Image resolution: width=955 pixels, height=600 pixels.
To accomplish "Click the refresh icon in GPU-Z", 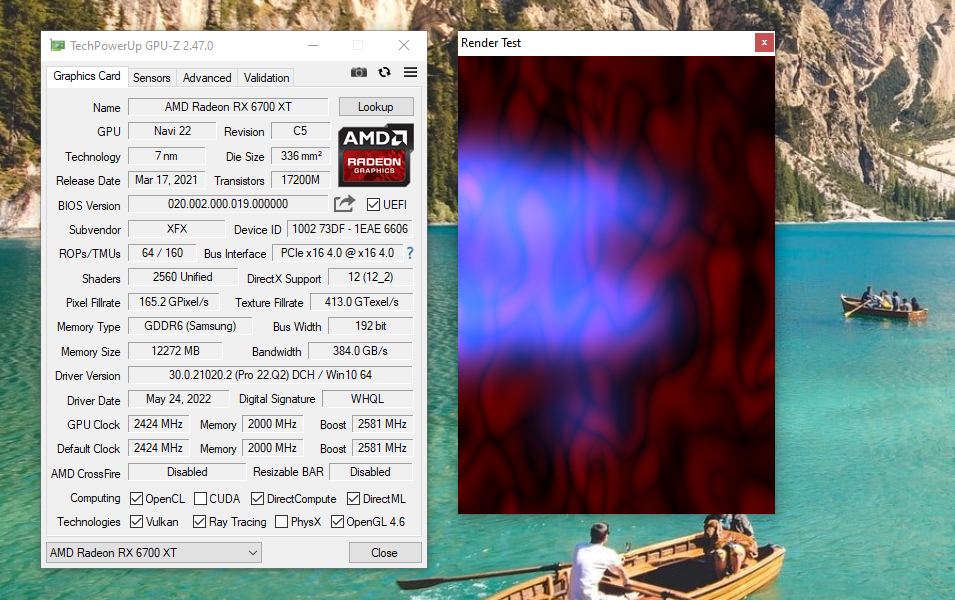I will coord(384,72).
